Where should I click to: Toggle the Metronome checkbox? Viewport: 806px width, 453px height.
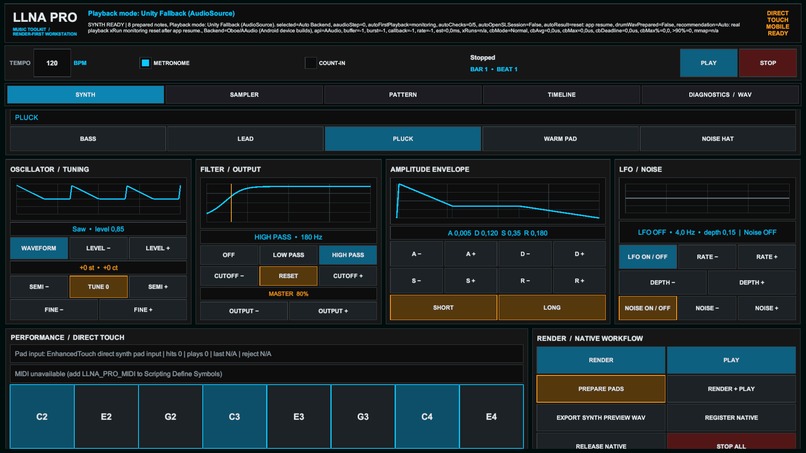pos(145,63)
